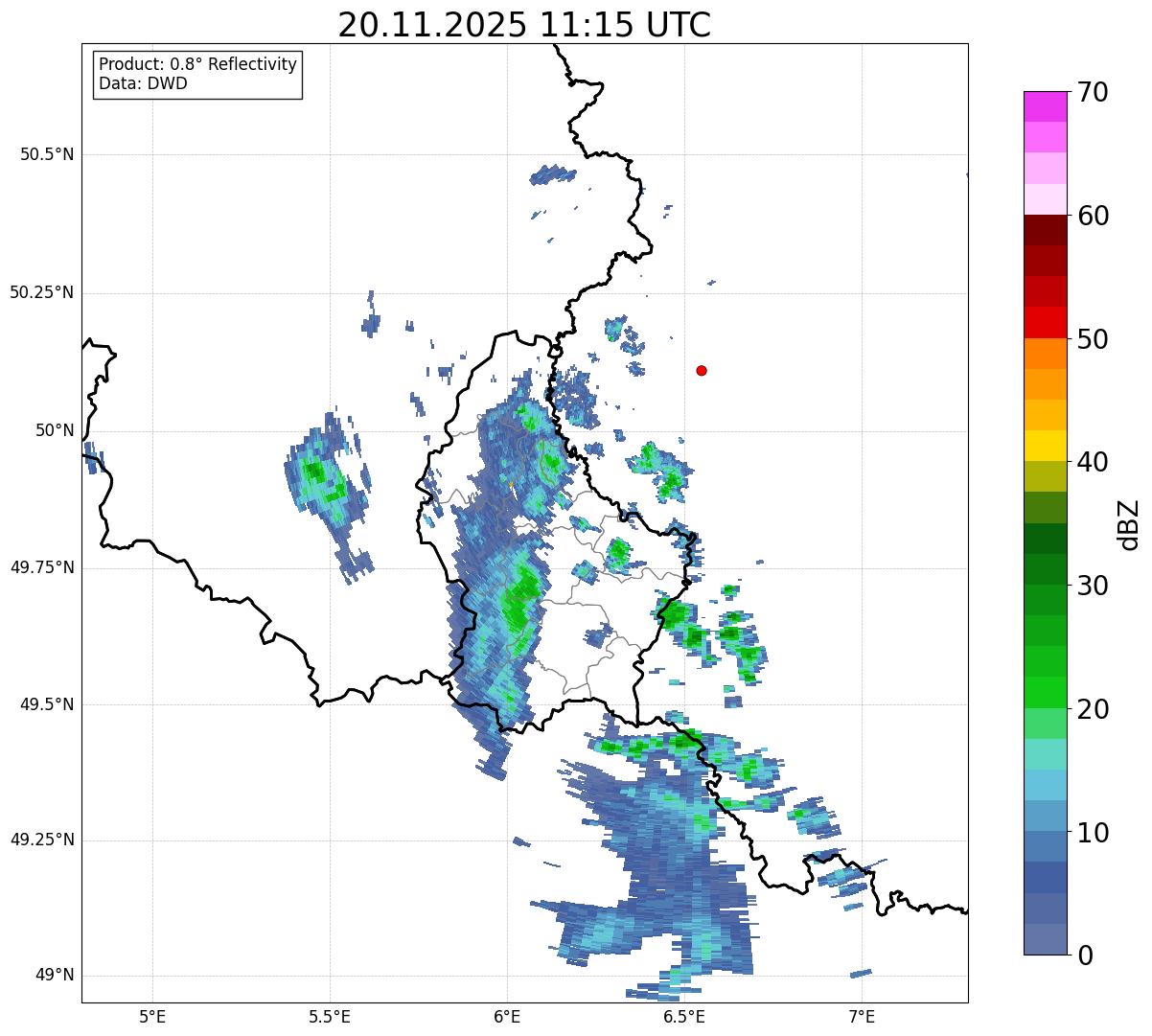
Task: Click the colorbar tick label 60
Action: (1093, 216)
